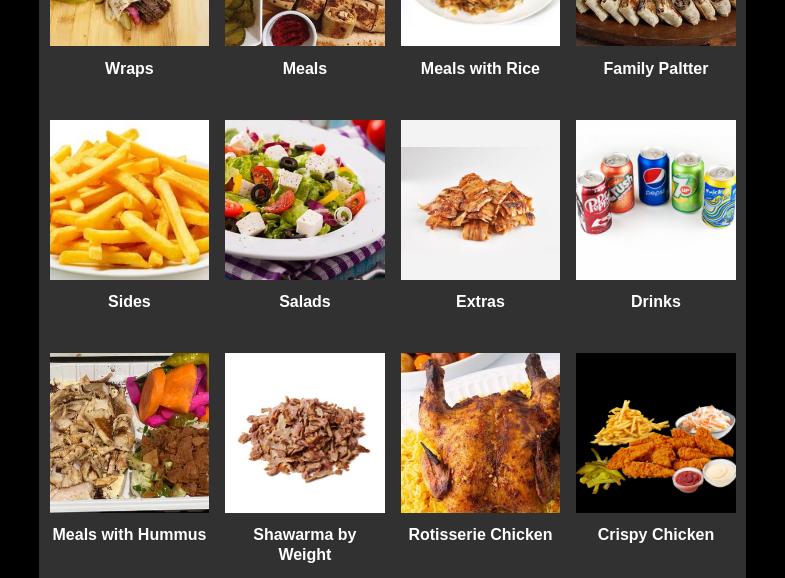Open the Extras shawarma meat image

(480, 200)
